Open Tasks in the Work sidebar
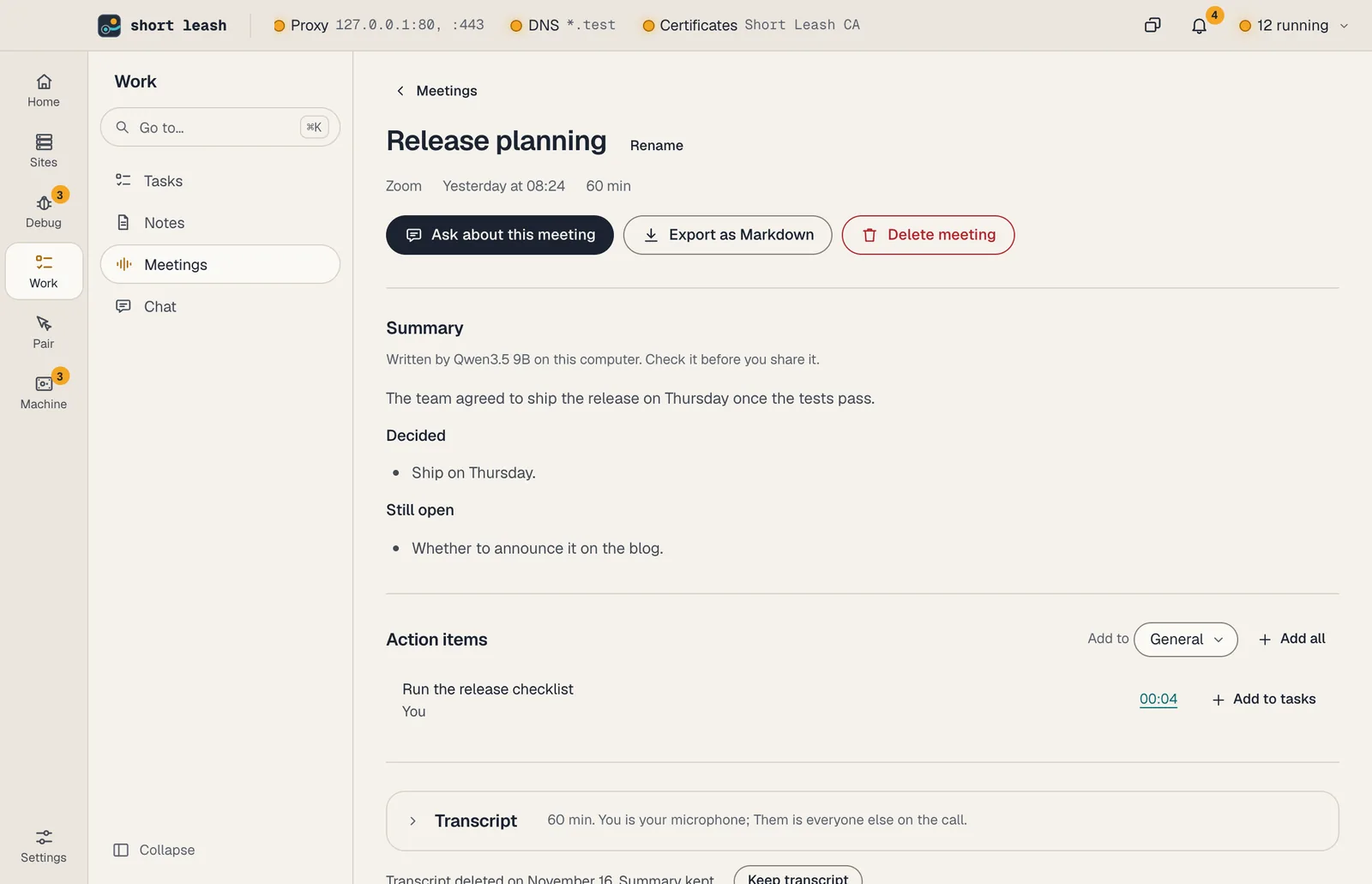 coord(220,181)
